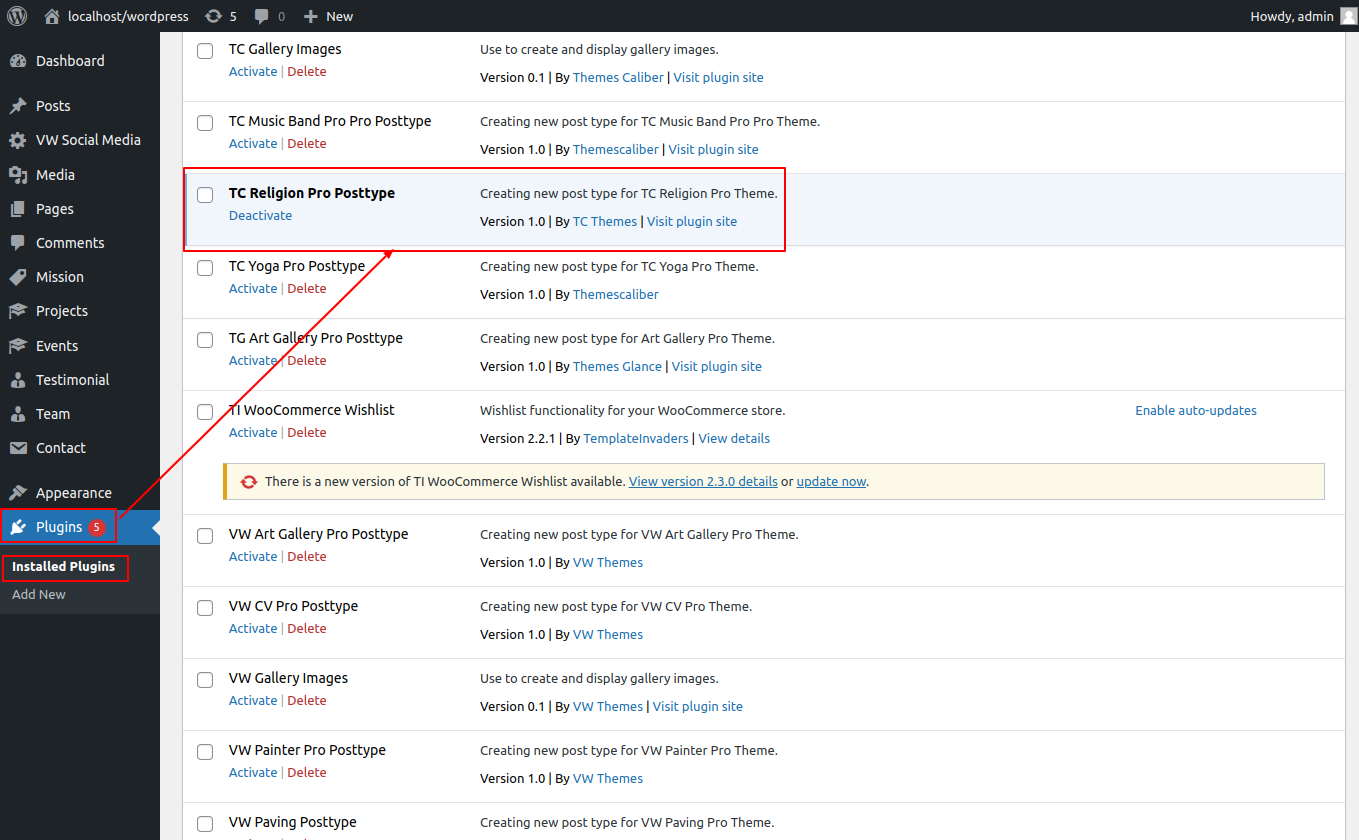Viewport: 1359px width, 840px height.
Task: Activate TC Yoga Pro Posttype plugin
Action: (253, 289)
